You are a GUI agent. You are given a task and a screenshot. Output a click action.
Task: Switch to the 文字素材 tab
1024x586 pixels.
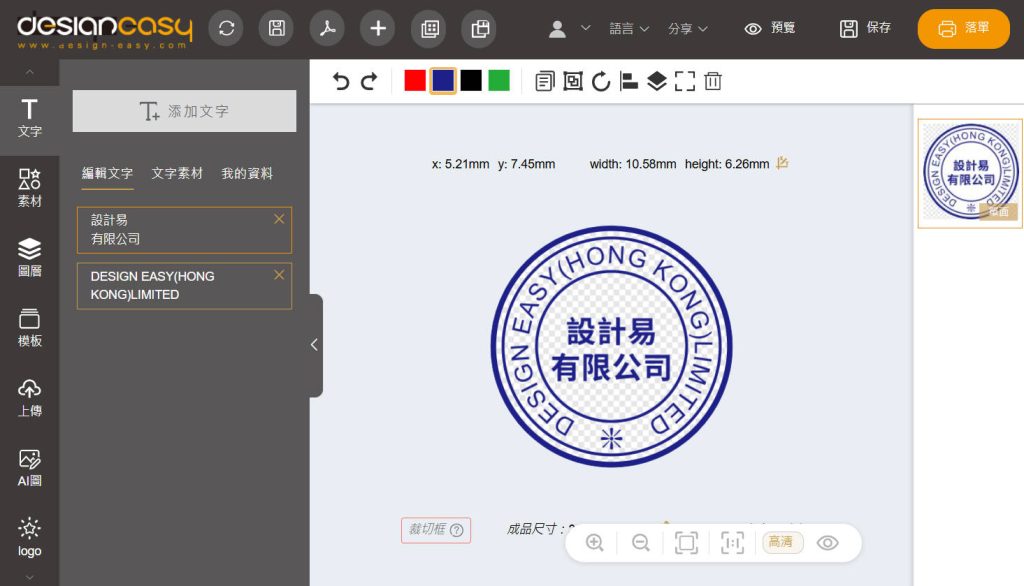coord(177,173)
